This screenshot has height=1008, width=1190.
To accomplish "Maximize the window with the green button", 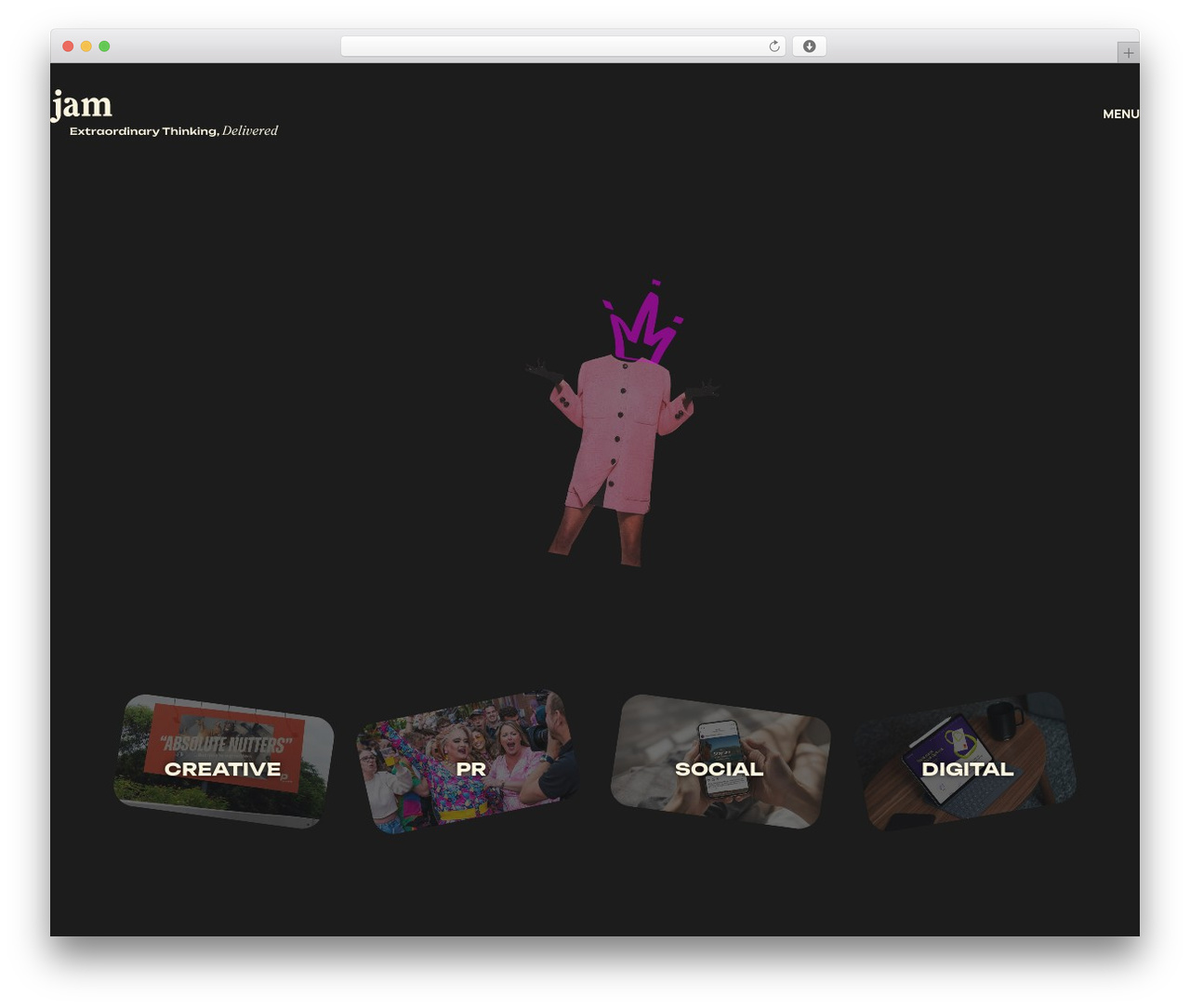I will coord(104,46).
